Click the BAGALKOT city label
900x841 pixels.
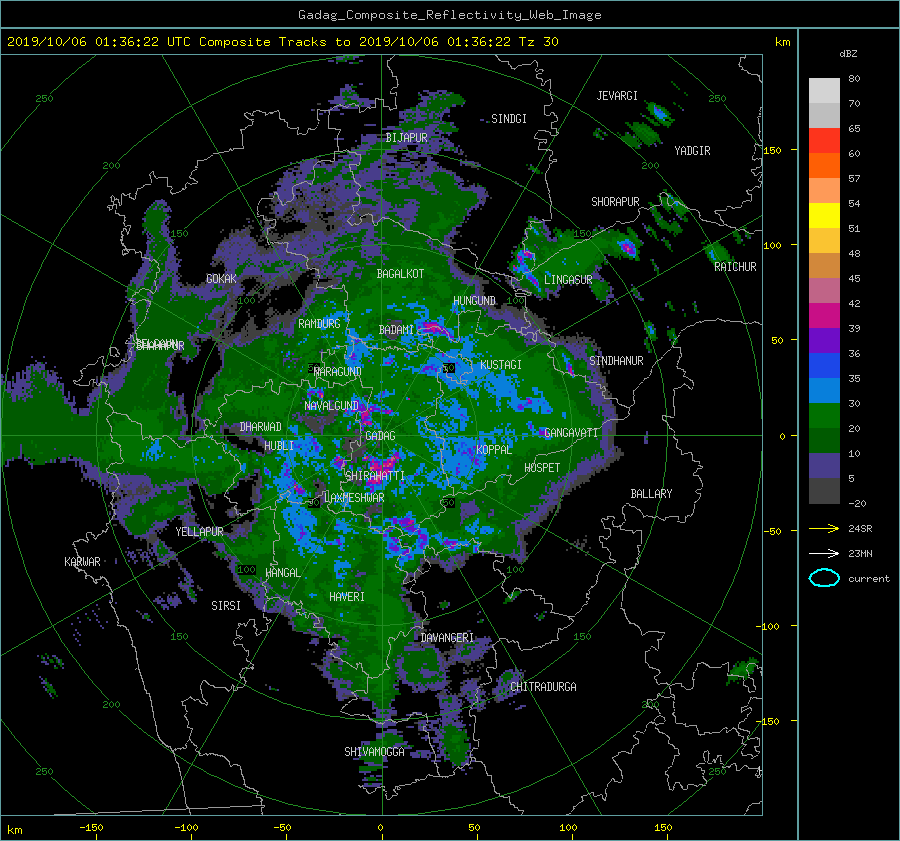click(x=400, y=274)
